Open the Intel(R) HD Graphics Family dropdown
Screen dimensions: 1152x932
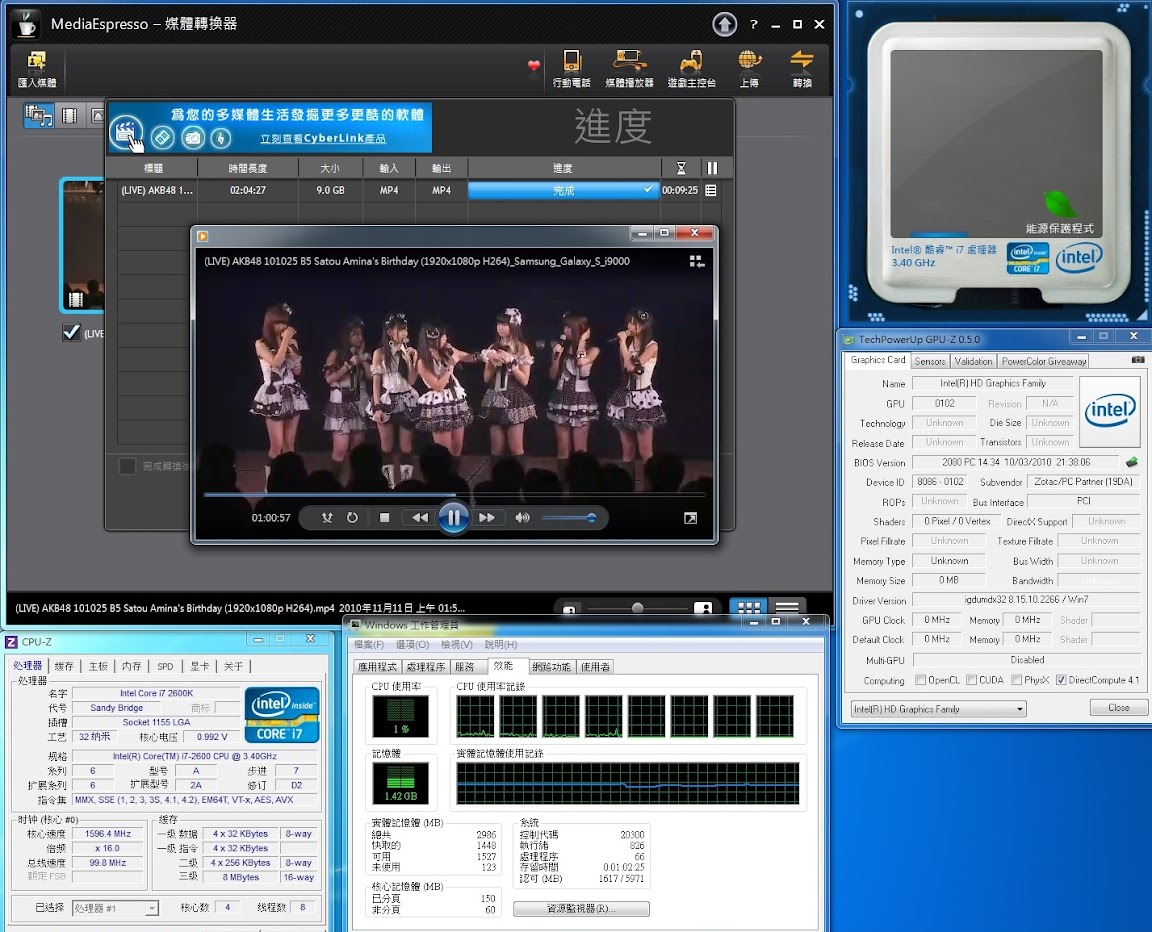point(938,709)
